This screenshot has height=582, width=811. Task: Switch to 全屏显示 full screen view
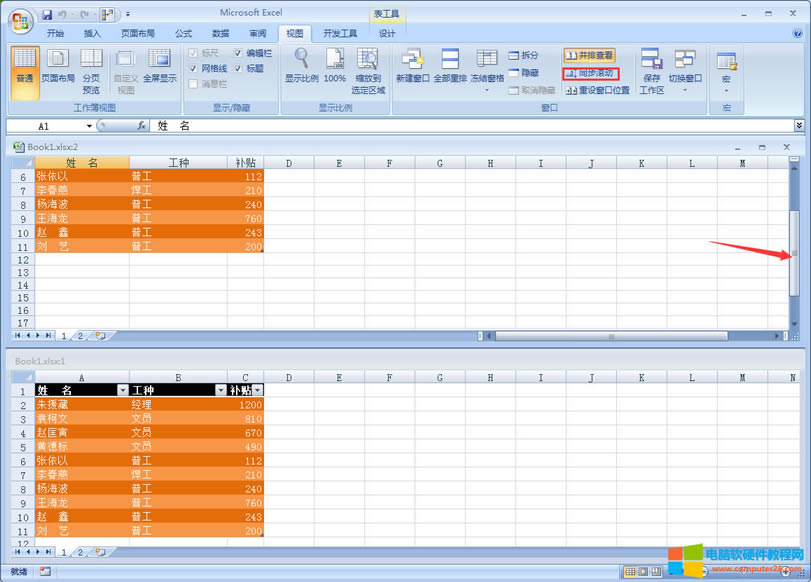point(159,65)
